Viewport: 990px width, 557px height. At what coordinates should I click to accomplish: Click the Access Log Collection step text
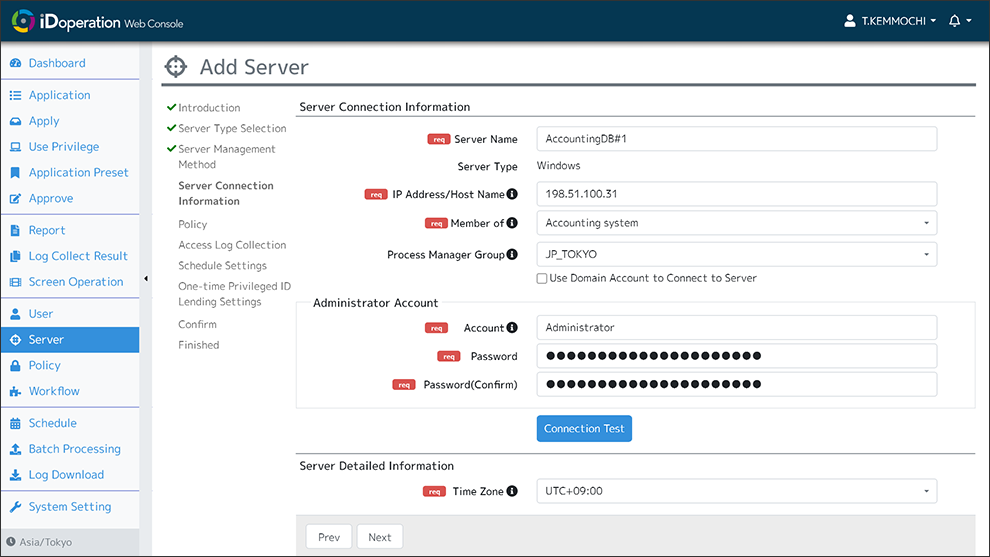[x=232, y=245]
